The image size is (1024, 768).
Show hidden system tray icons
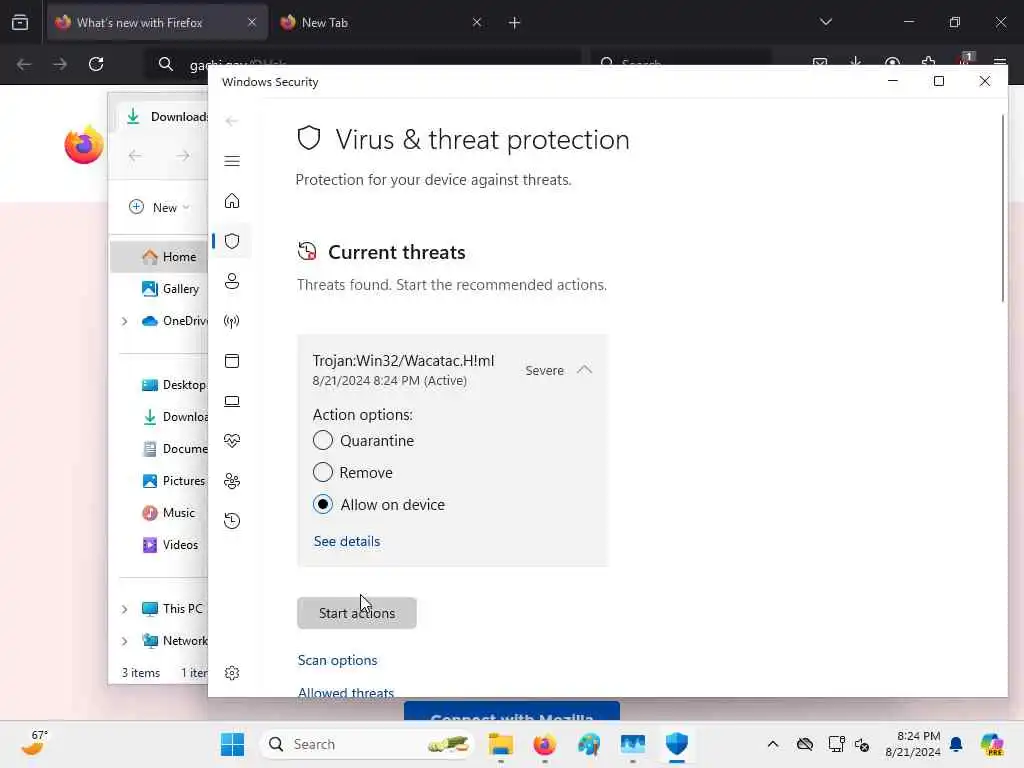tap(773, 744)
